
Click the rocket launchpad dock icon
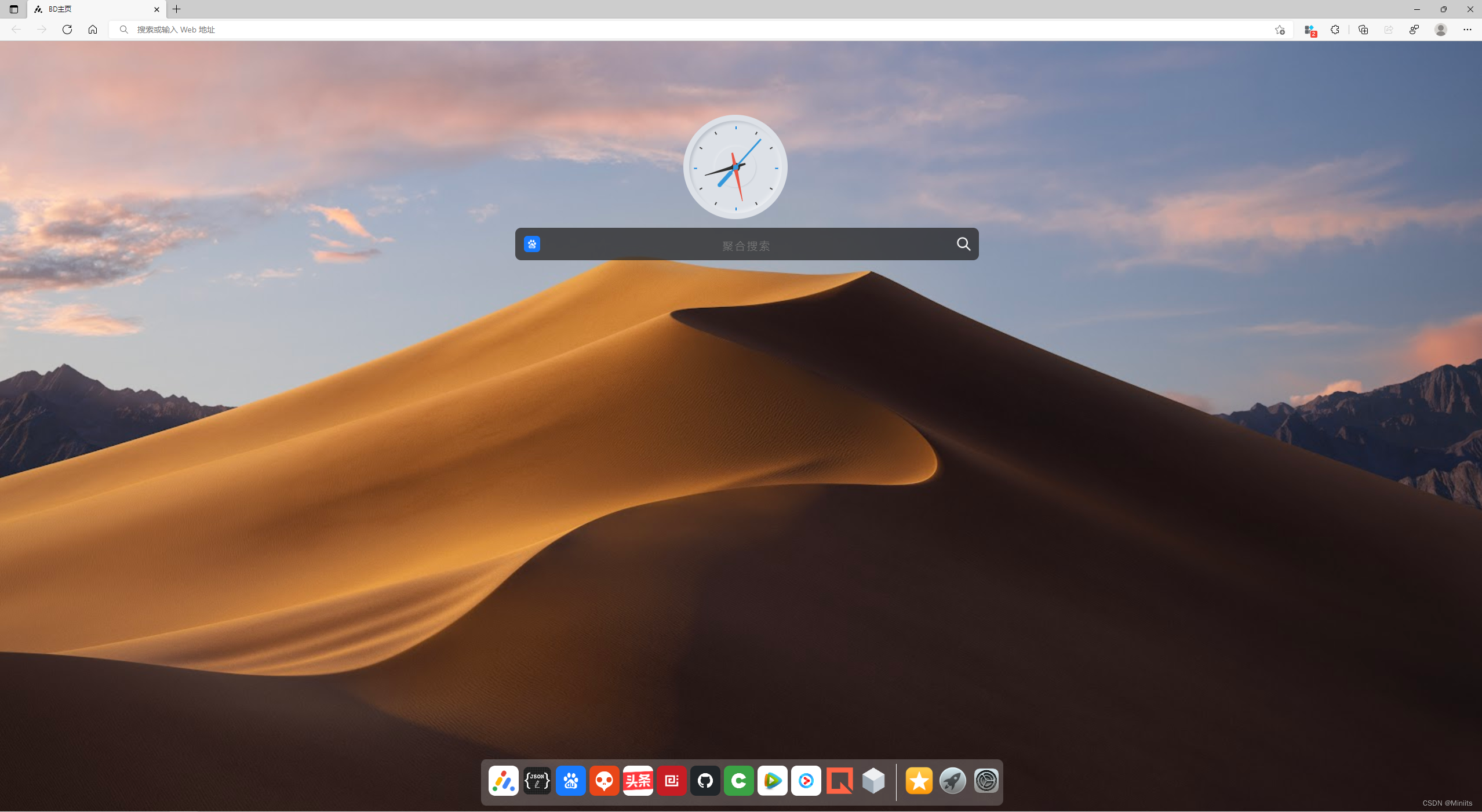coord(952,781)
